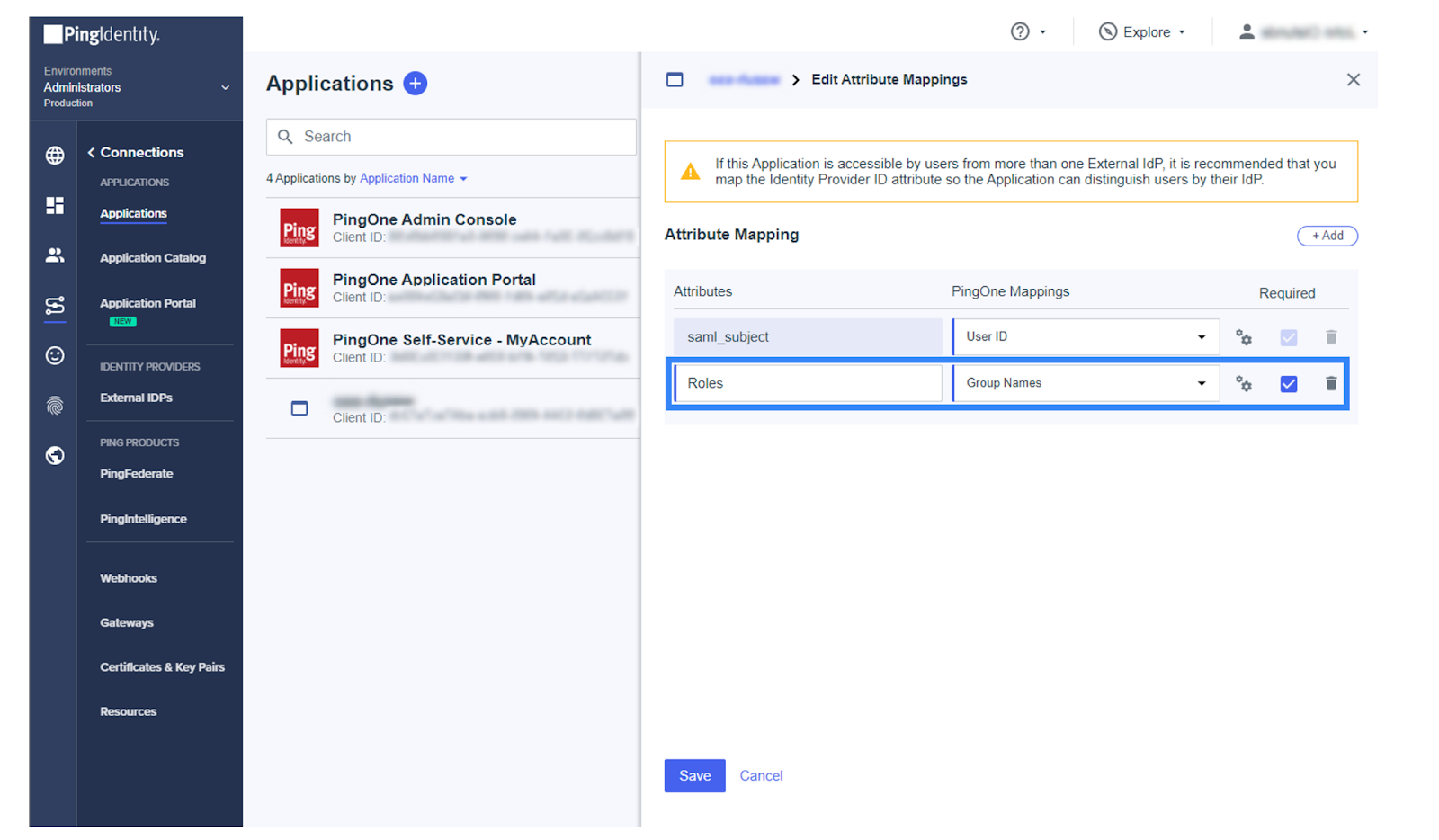Click the PingOne Application Portal Ping logo
The height and width of the screenshot is (840, 1439).
click(299, 288)
